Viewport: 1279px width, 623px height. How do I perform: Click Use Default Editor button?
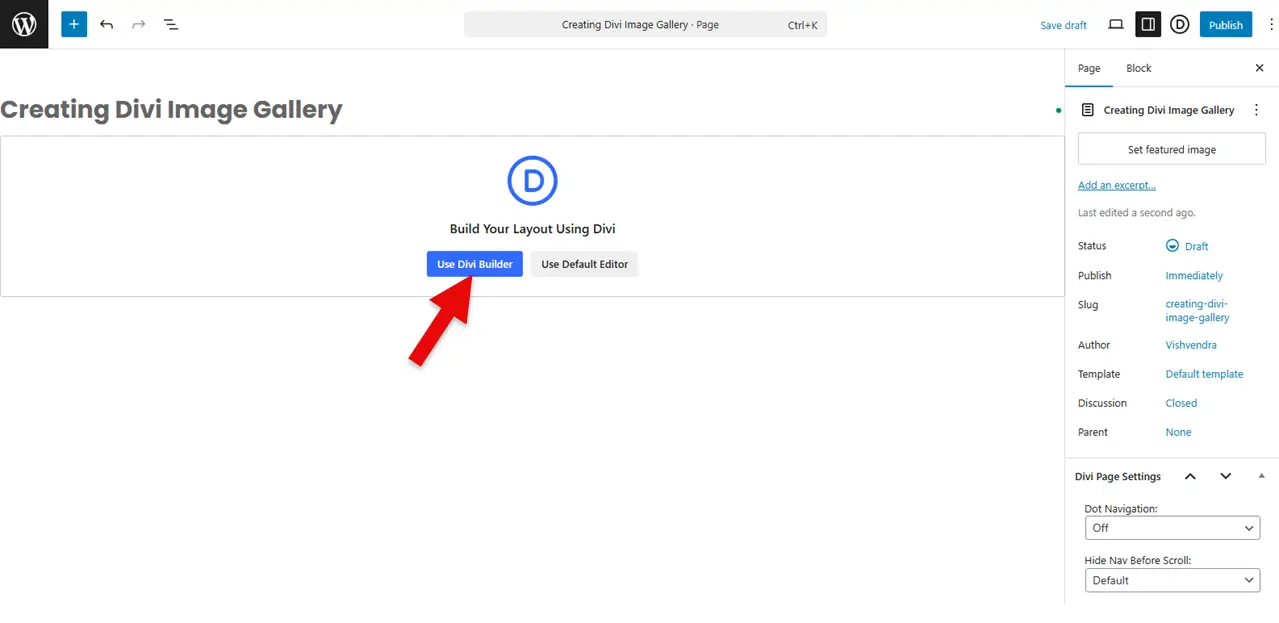(x=585, y=264)
